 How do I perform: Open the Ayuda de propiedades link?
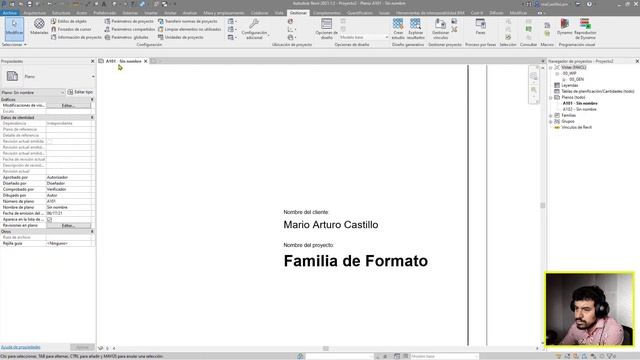[20, 347]
